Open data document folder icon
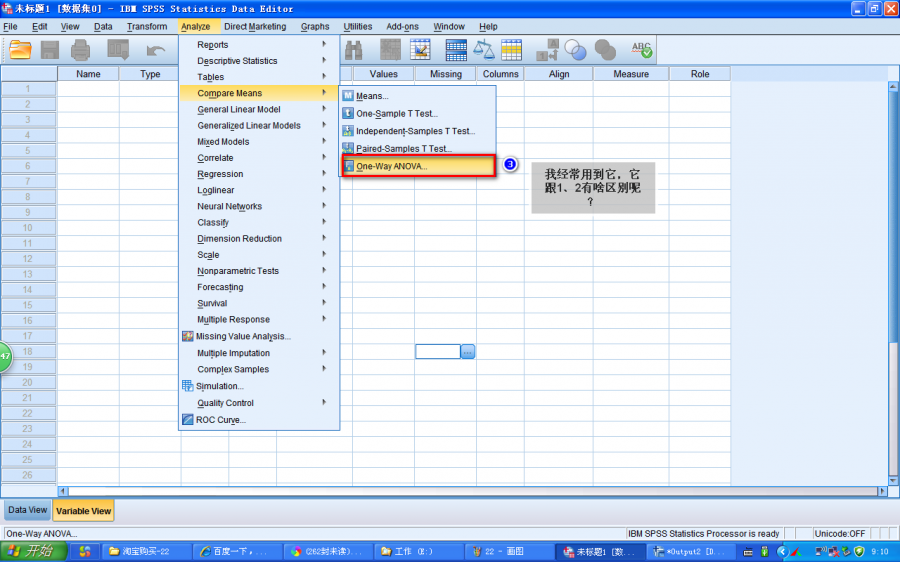Image resolution: width=900 pixels, height=562 pixels. (20, 50)
